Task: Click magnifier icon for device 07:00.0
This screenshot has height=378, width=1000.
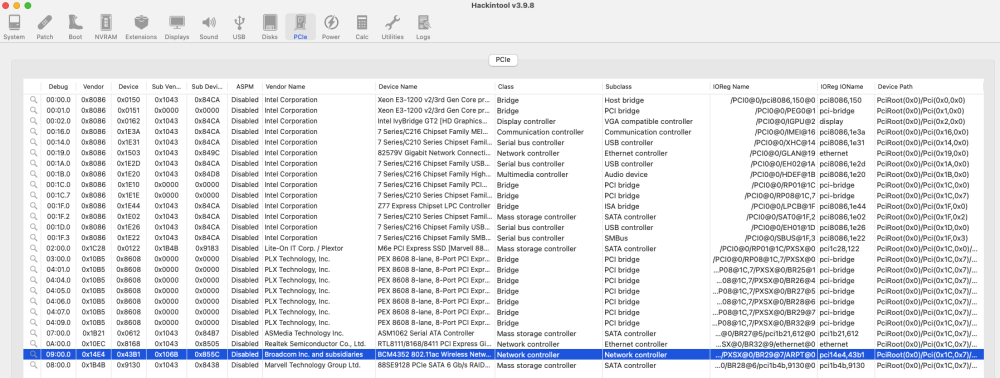Action: (33, 333)
